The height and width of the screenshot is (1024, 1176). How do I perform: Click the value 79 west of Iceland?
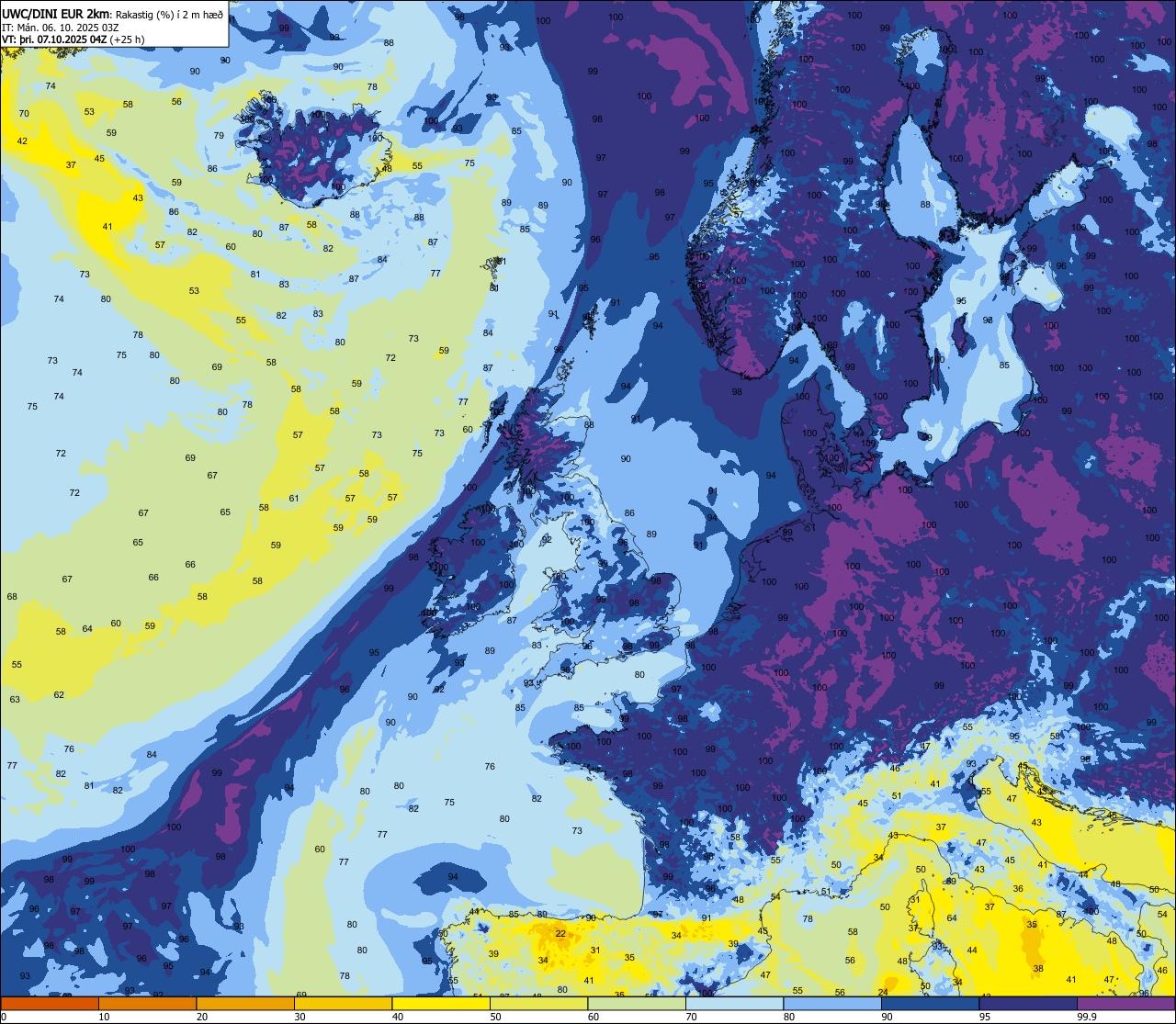click(219, 135)
